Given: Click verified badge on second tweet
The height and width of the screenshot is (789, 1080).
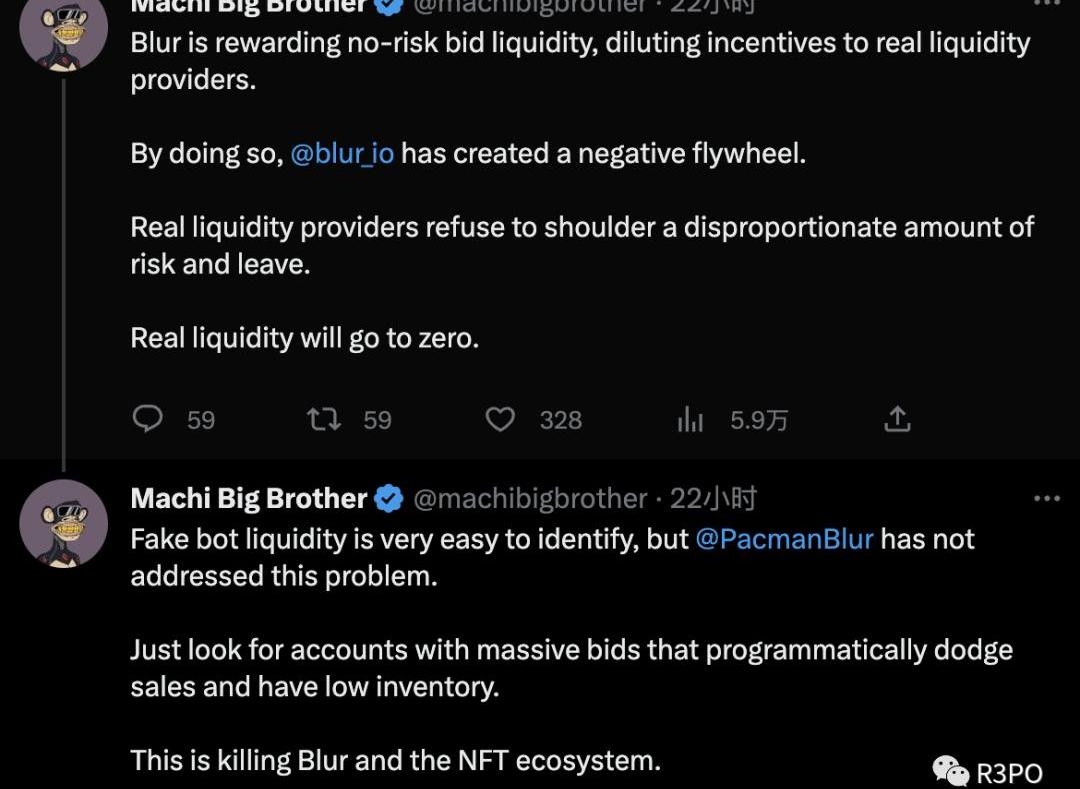Looking at the screenshot, I should point(388,498).
